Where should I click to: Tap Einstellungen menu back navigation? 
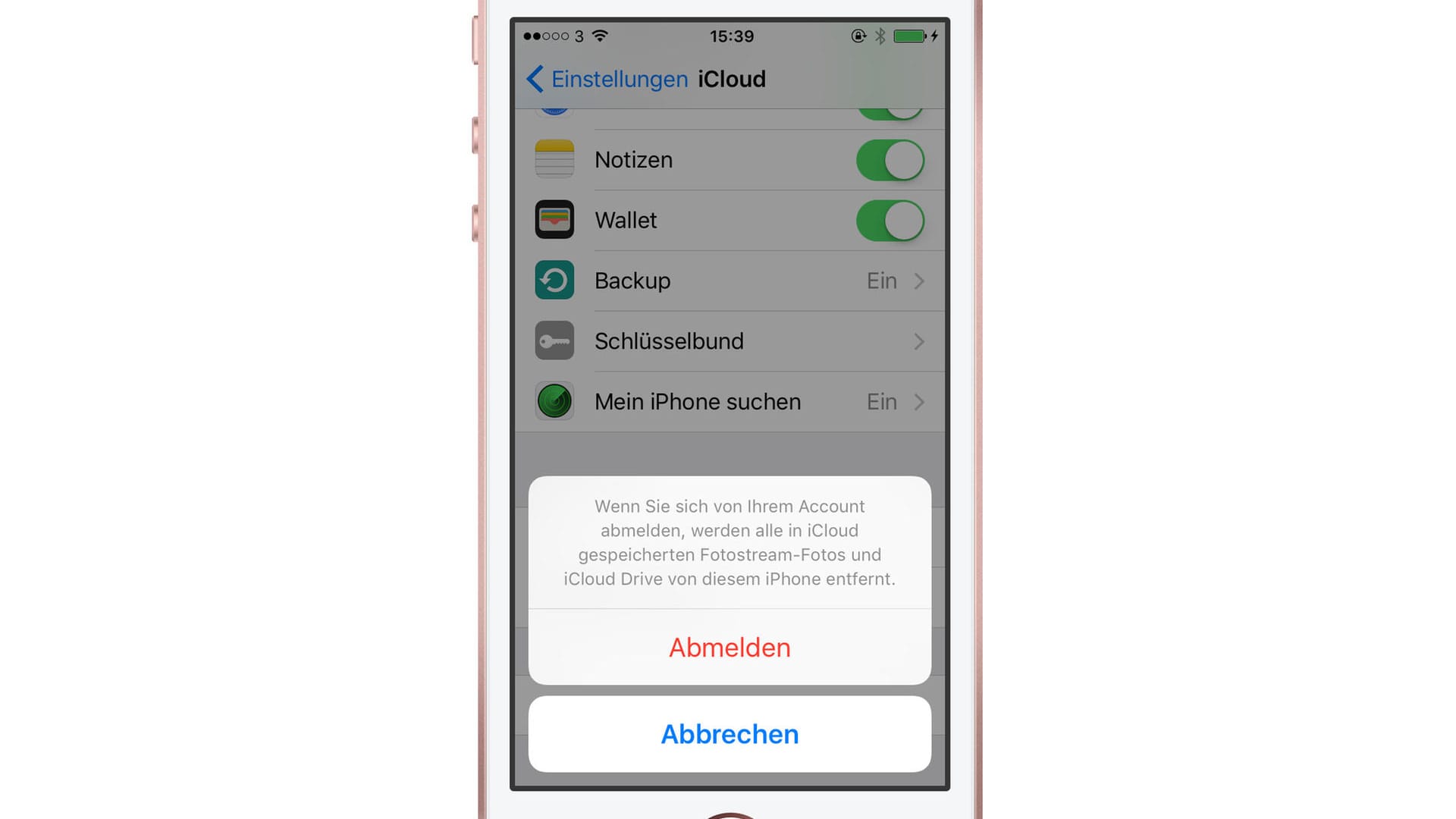click(600, 78)
